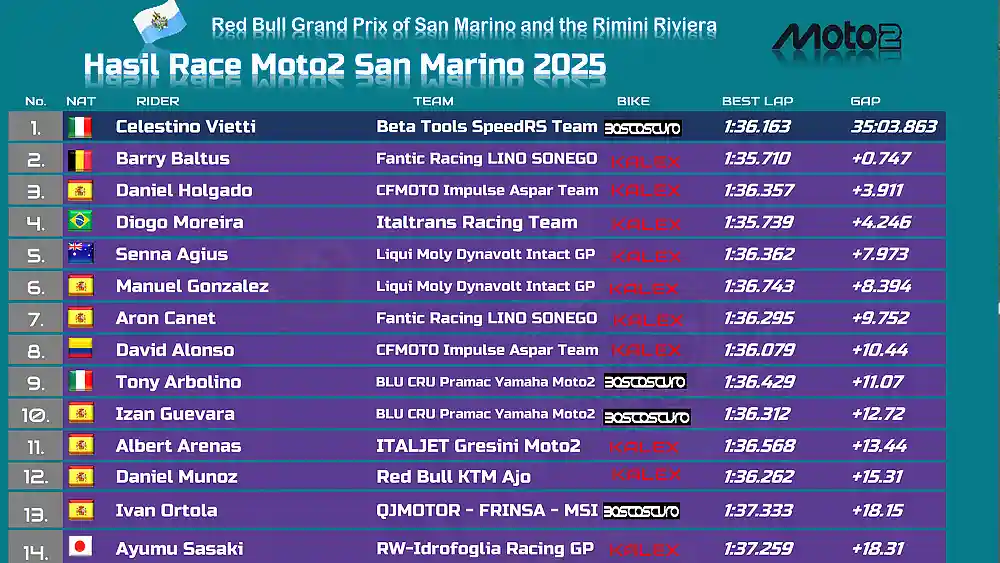The image size is (1000, 563).
Task: Click the gap value +13.44
Action: tap(879, 445)
